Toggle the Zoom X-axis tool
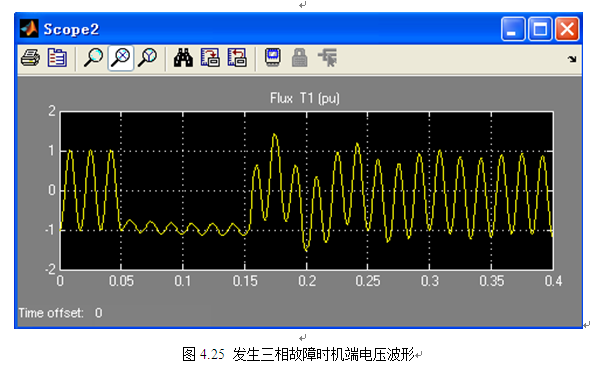The image size is (614, 372). (121, 58)
